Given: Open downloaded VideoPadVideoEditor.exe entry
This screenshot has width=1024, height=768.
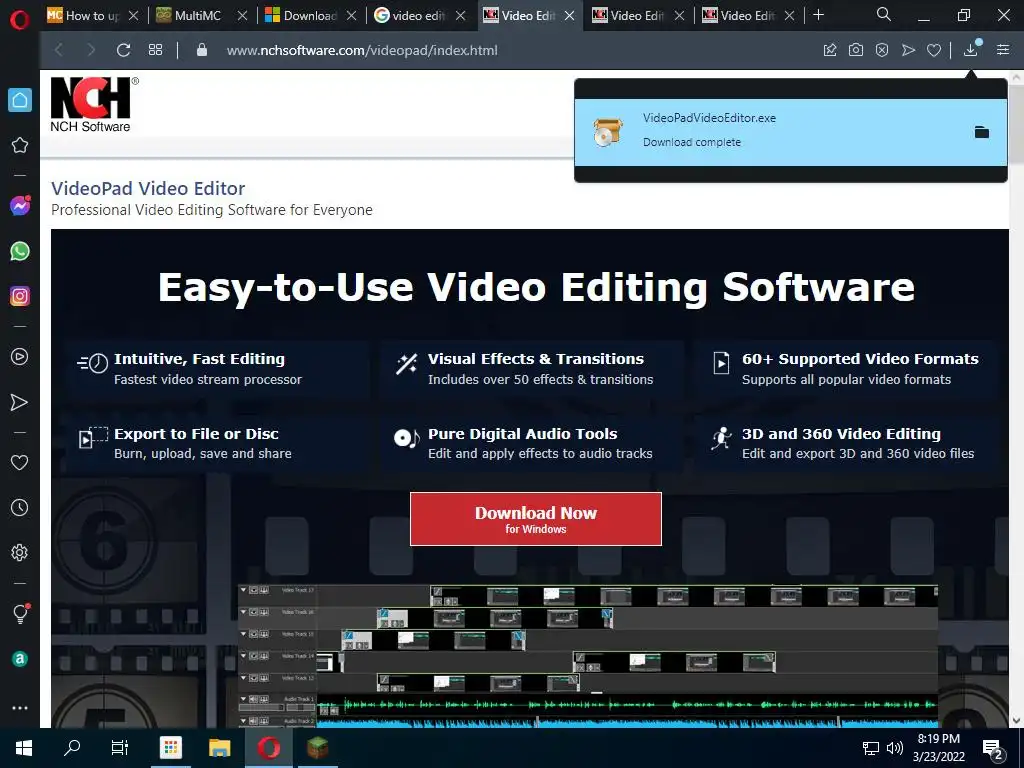Looking at the screenshot, I should (790, 132).
